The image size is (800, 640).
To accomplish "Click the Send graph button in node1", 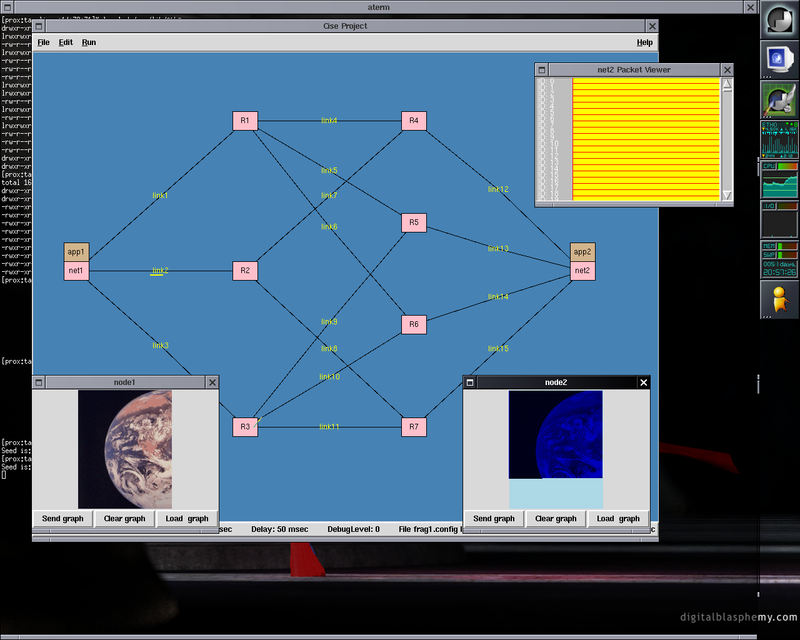I will 63,519.
